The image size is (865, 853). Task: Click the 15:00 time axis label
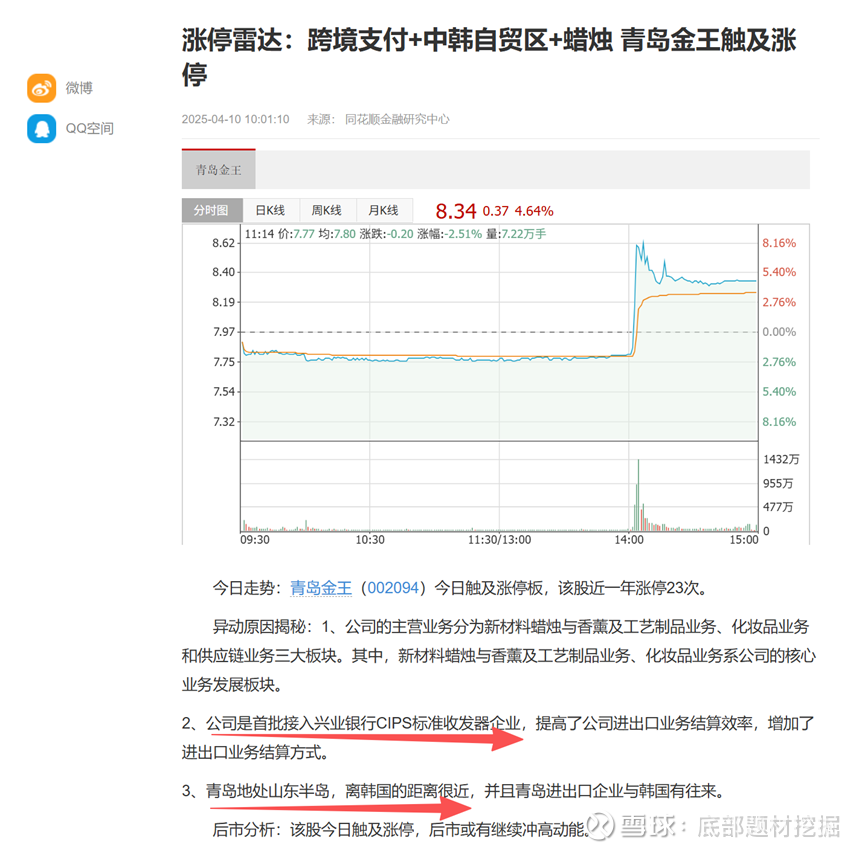[744, 540]
